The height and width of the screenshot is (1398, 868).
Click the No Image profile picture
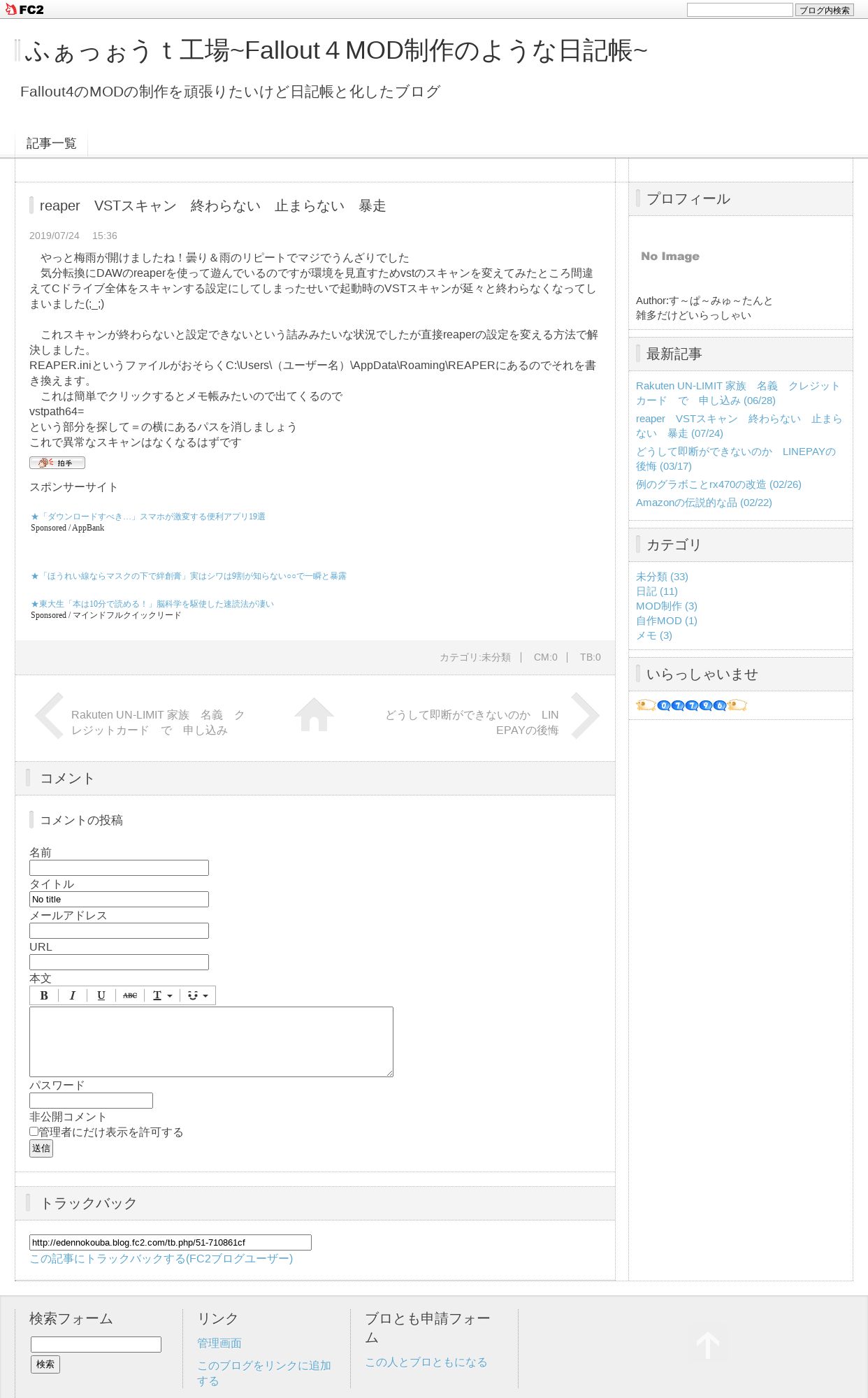pyautogui.click(x=670, y=256)
